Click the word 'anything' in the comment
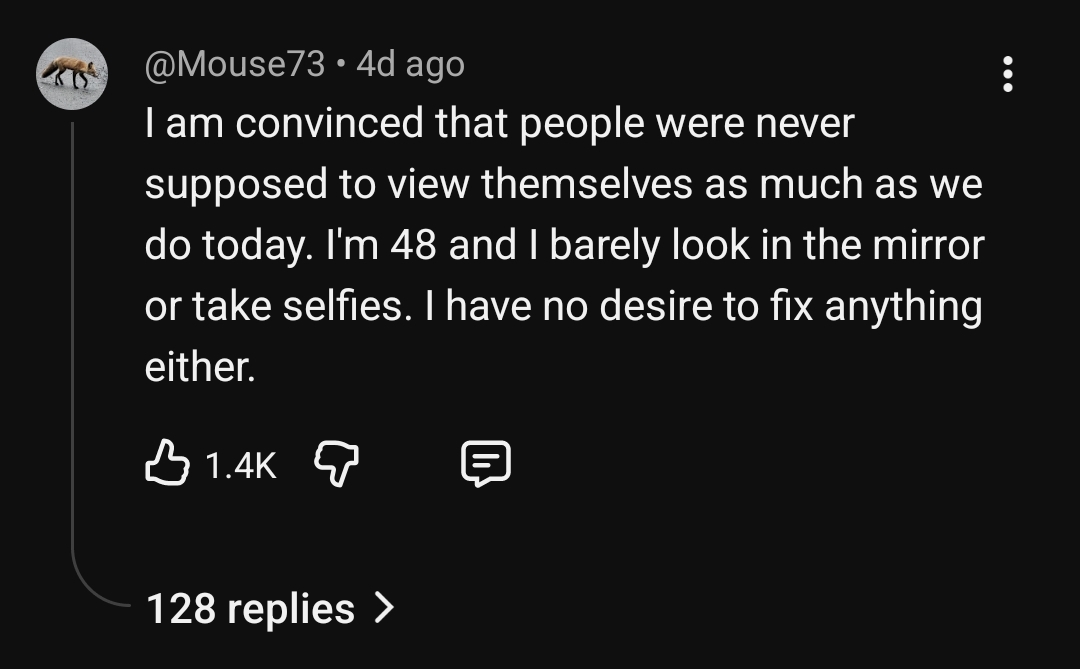Viewport: 1080px width, 669px height. pos(903,307)
